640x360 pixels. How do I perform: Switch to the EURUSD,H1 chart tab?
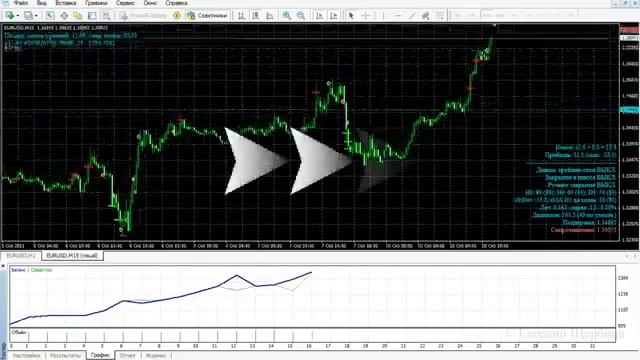[21, 256]
